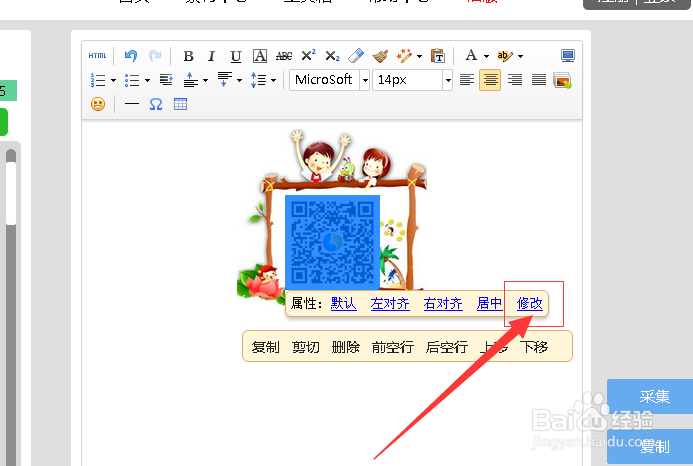The height and width of the screenshot is (466, 693).
Task: Open the font color dropdown arrow
Action: [486, 56]
